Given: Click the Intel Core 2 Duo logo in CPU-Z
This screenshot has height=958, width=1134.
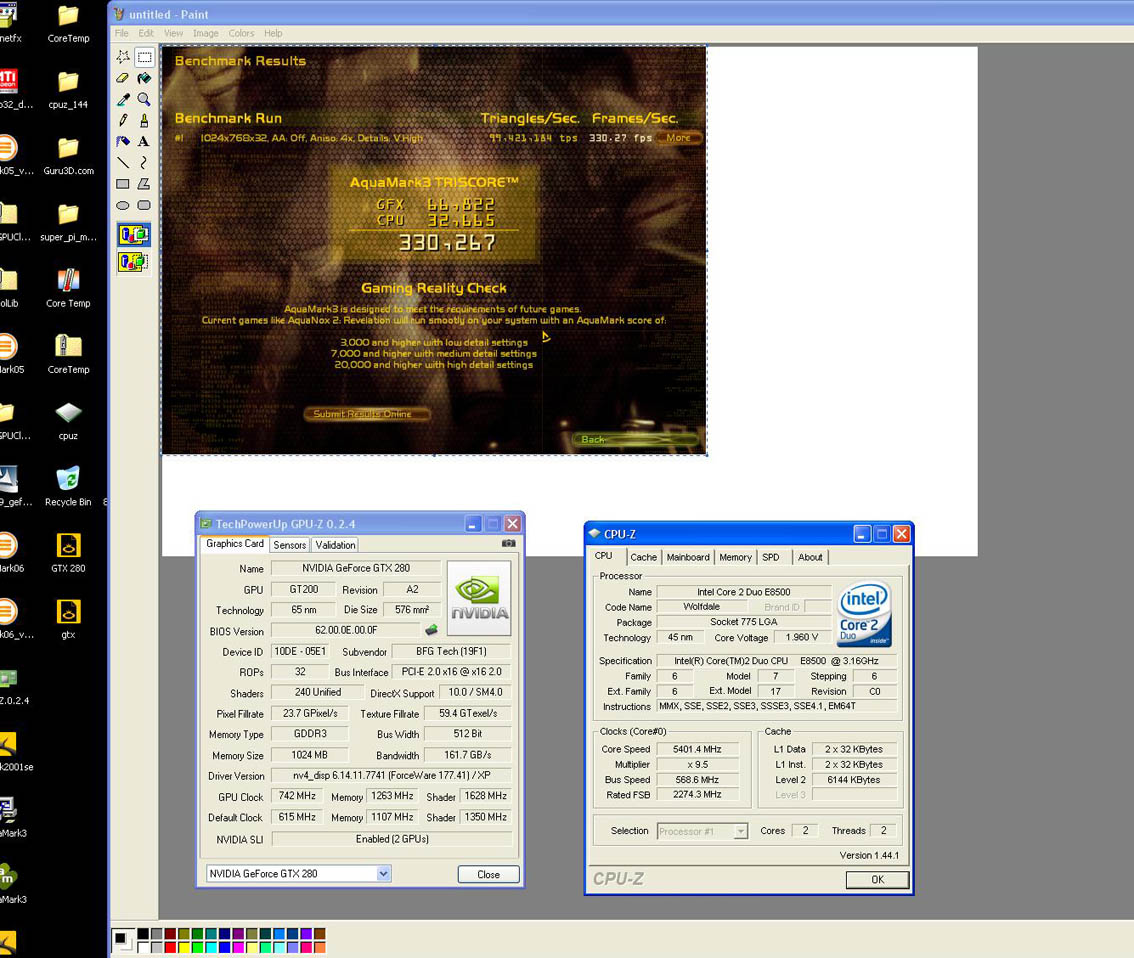Looking at the screenshot, I should coord(865,615).
